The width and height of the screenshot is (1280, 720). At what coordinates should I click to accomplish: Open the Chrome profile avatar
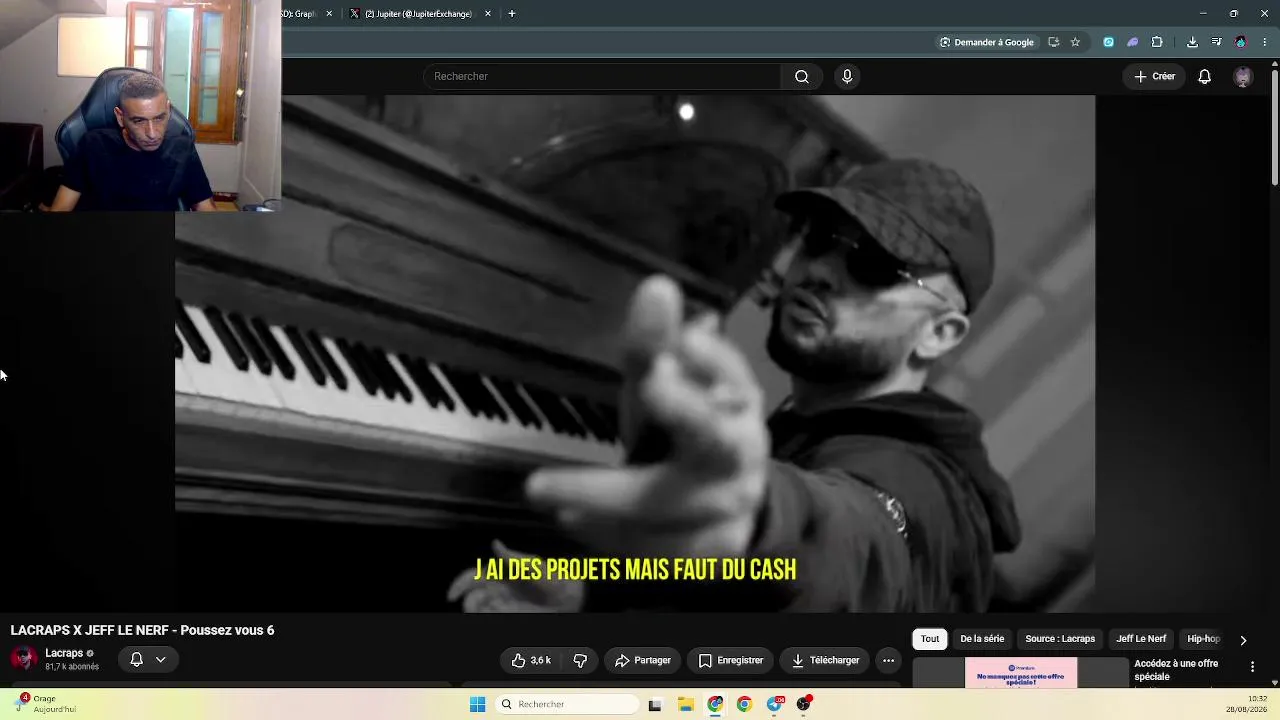pyautogui.click(x=1241, y=42)
